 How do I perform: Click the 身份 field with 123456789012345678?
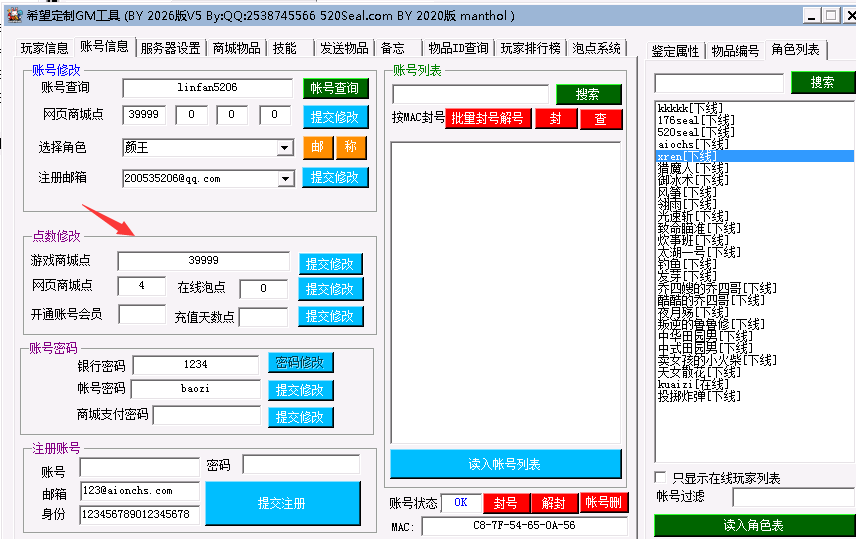(x=140, y=514)
